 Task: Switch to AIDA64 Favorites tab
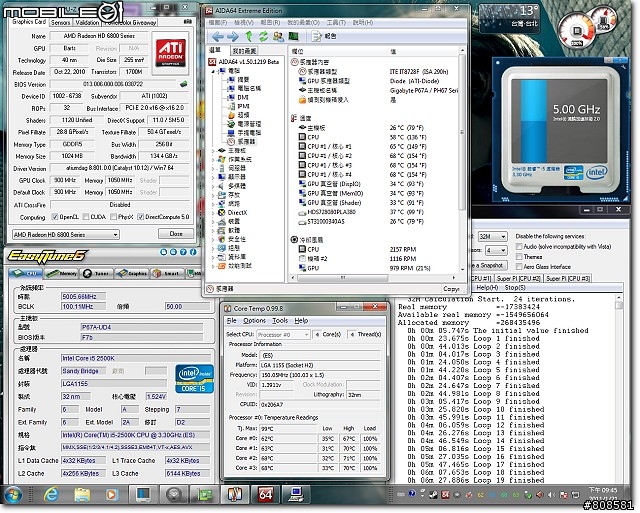point(244,51)
